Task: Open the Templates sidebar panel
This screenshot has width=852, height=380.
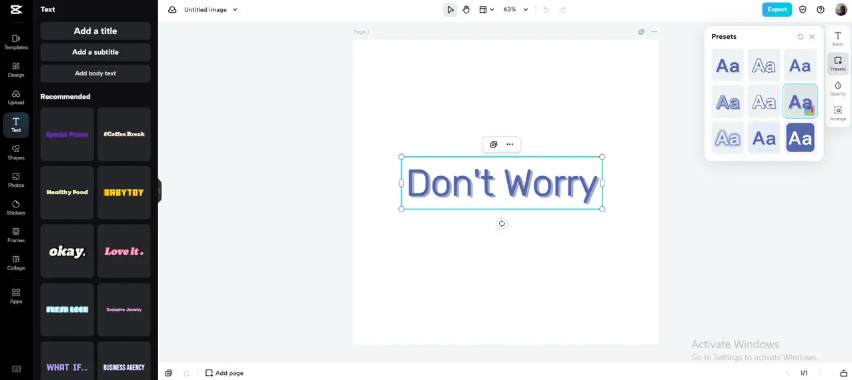Action: (16, 42)
